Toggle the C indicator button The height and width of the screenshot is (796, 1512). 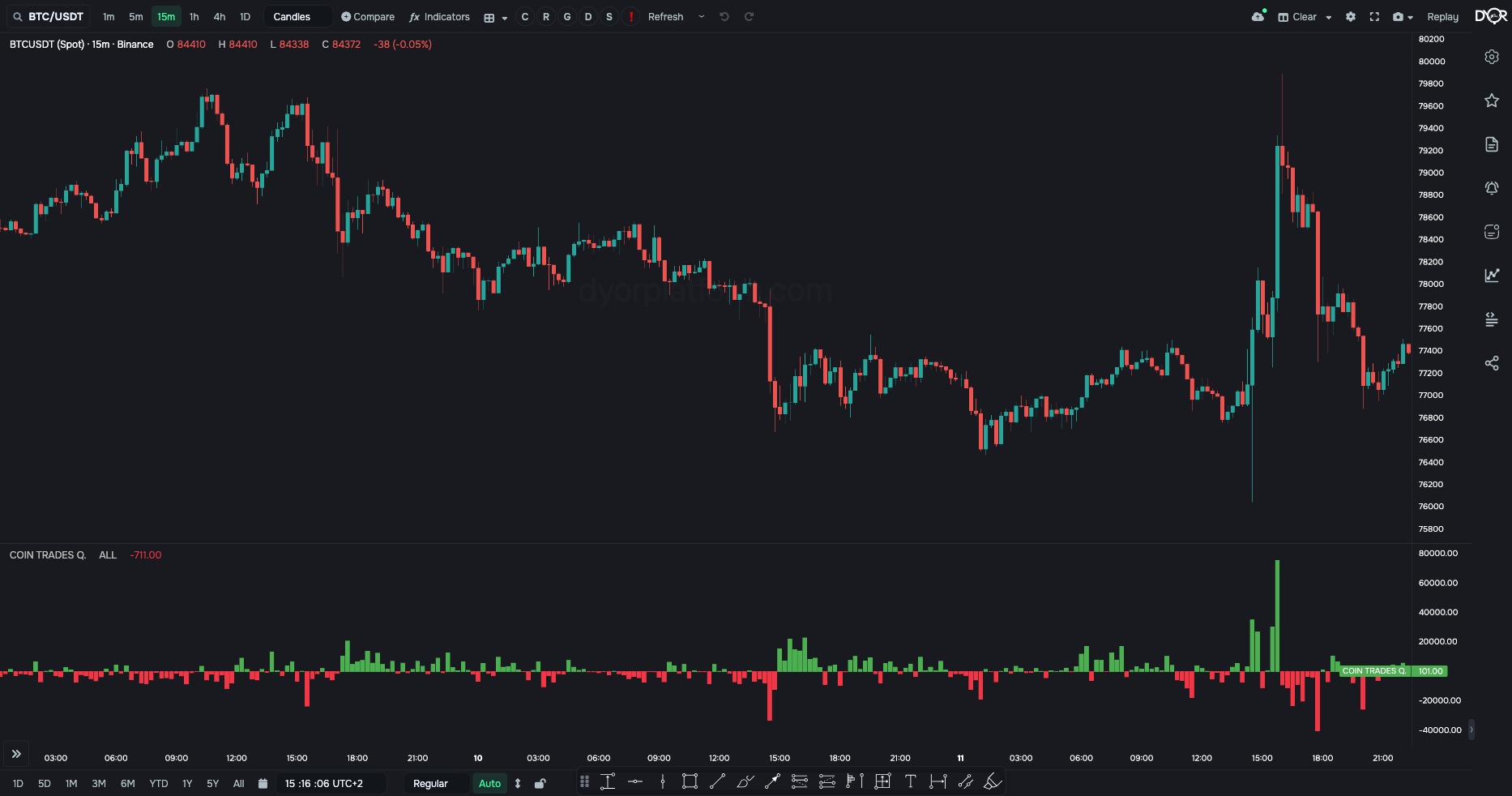tap(525, 17)
